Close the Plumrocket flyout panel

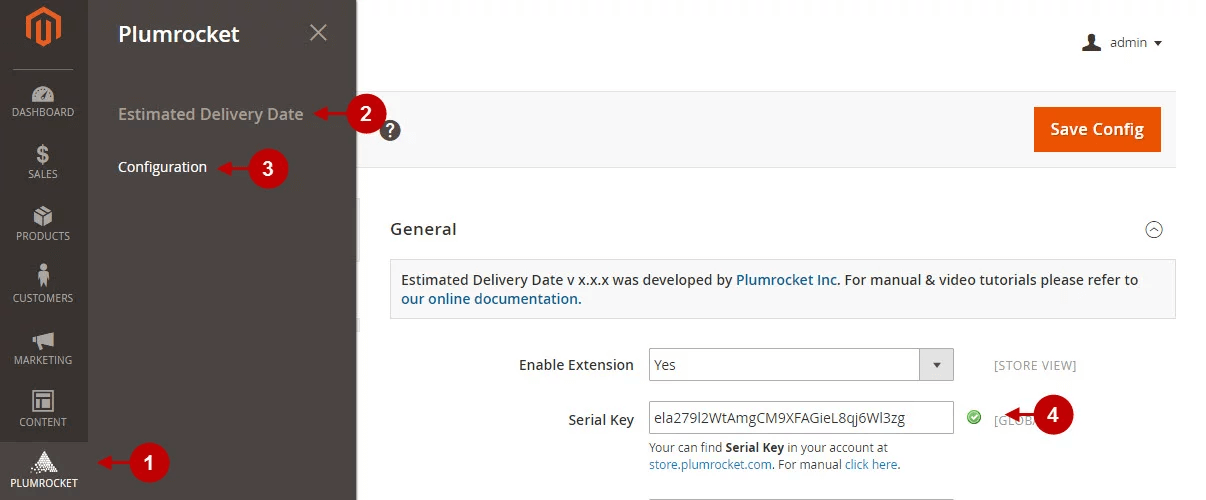point(318,33)
